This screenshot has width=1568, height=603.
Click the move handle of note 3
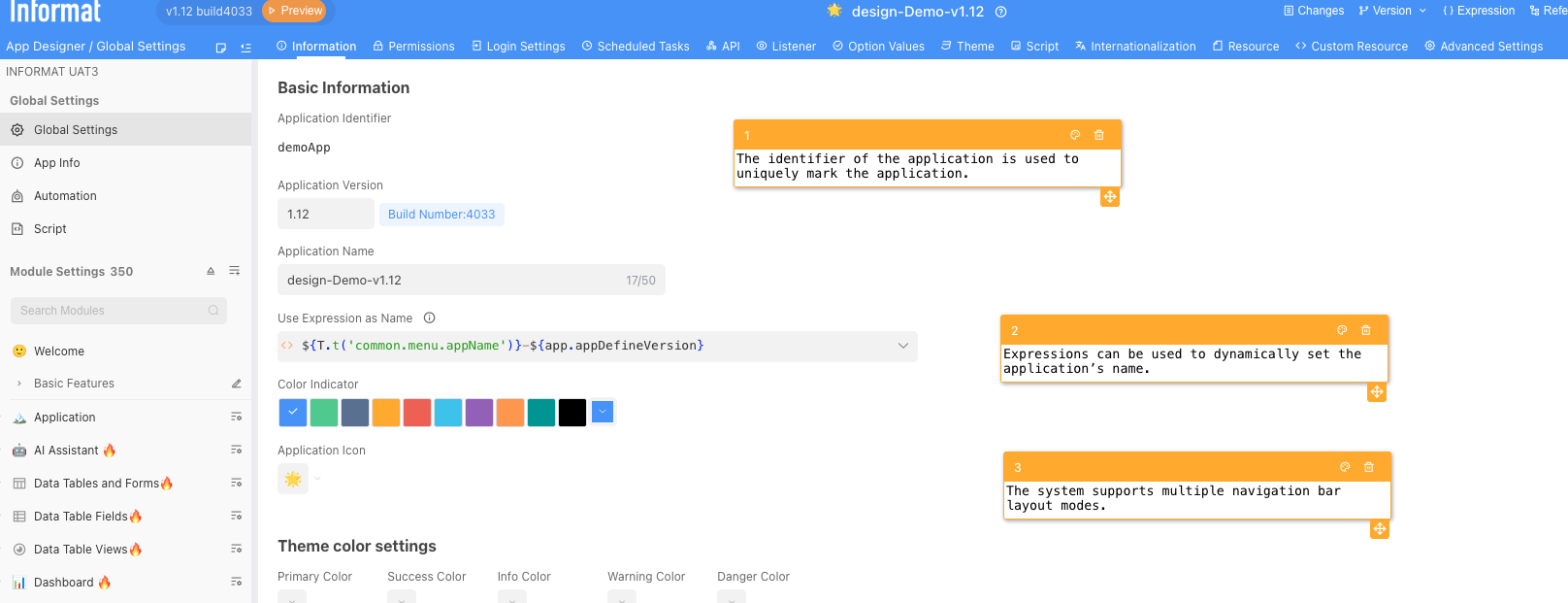pos(1379,529)
